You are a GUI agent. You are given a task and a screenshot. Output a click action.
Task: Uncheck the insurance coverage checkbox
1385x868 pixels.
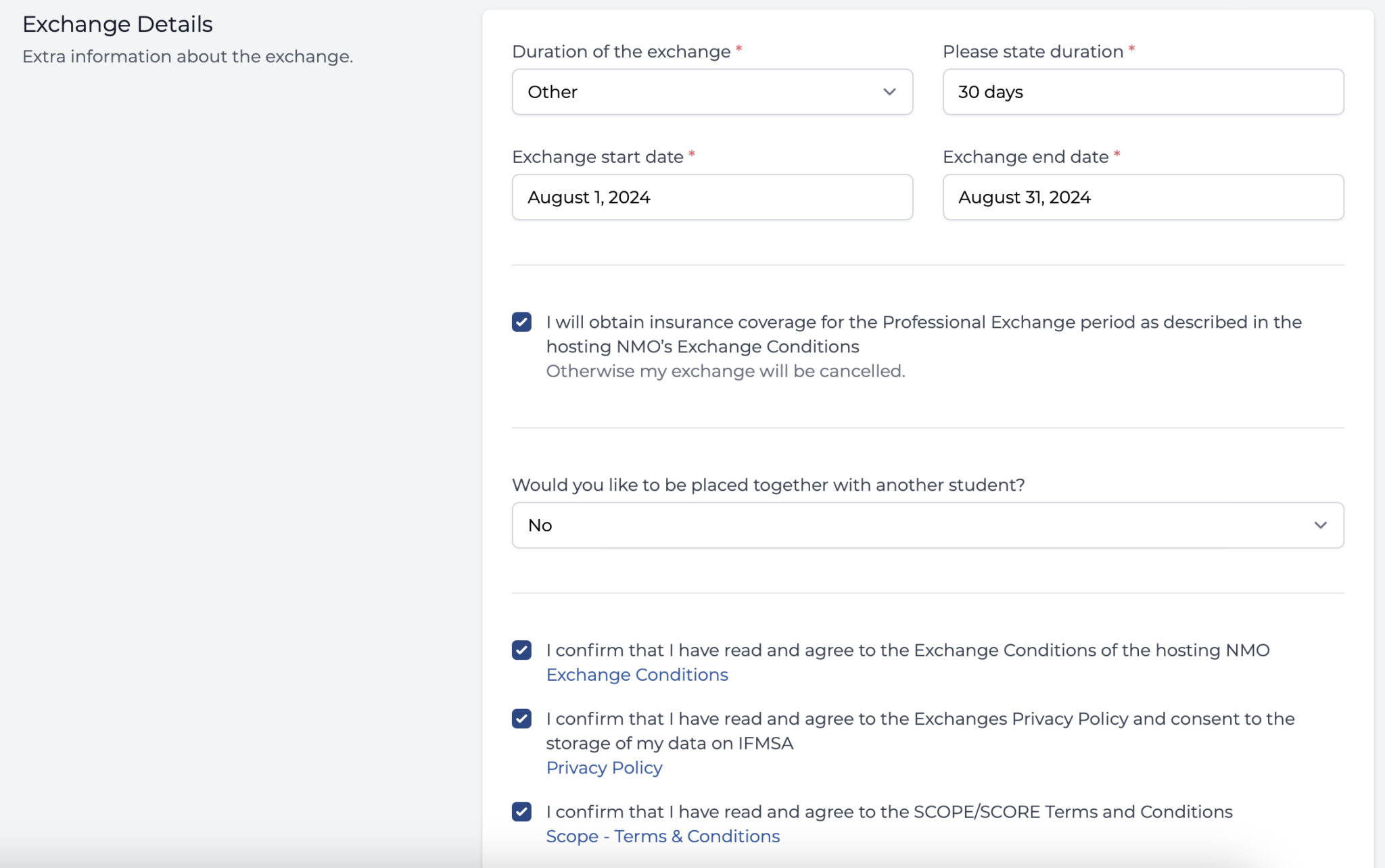pos(521,322)
